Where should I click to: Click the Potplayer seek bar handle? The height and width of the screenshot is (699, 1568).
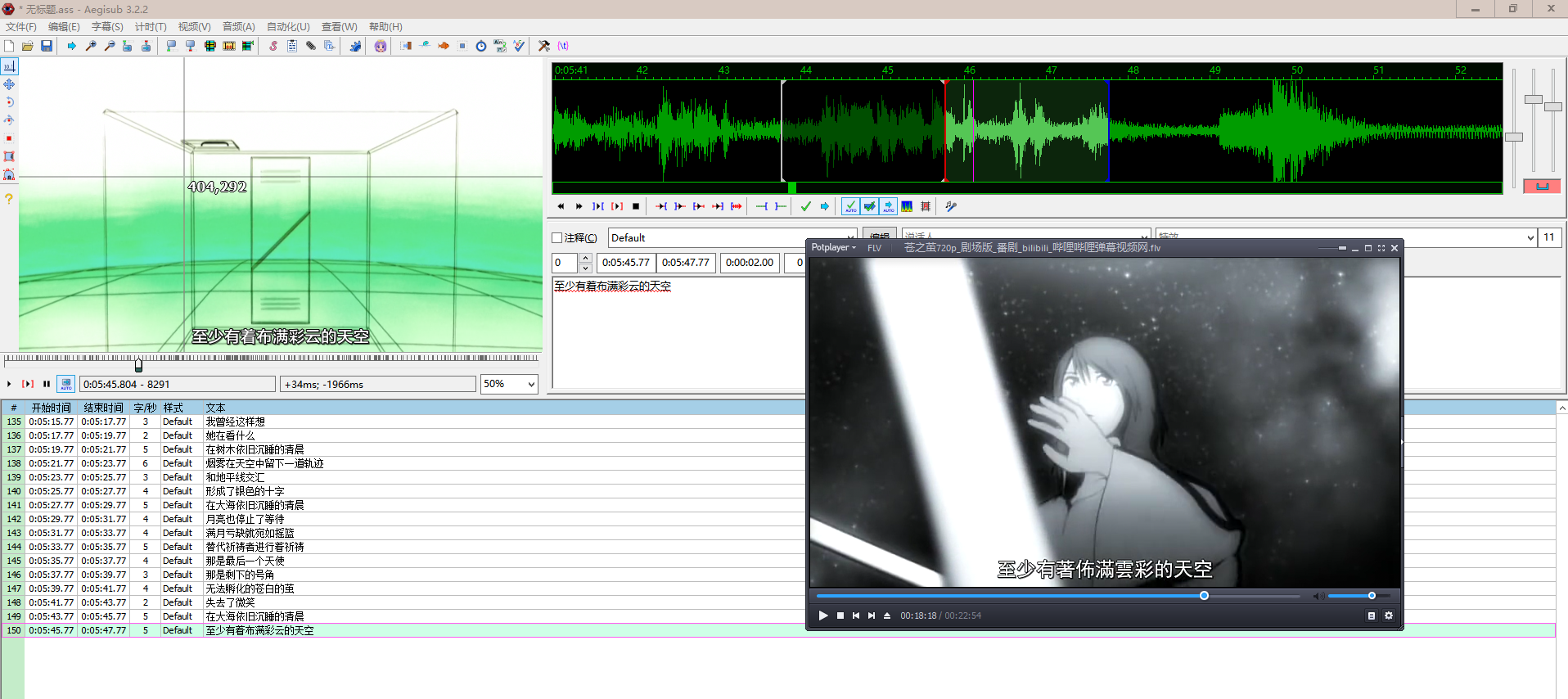pos(1204,596)
